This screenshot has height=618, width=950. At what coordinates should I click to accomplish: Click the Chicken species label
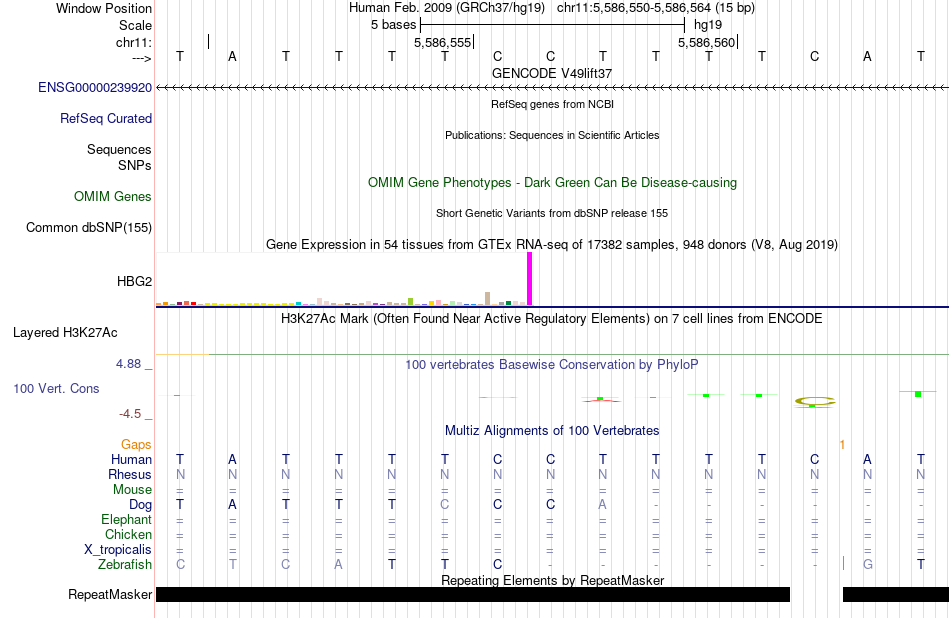click(128, 534)
